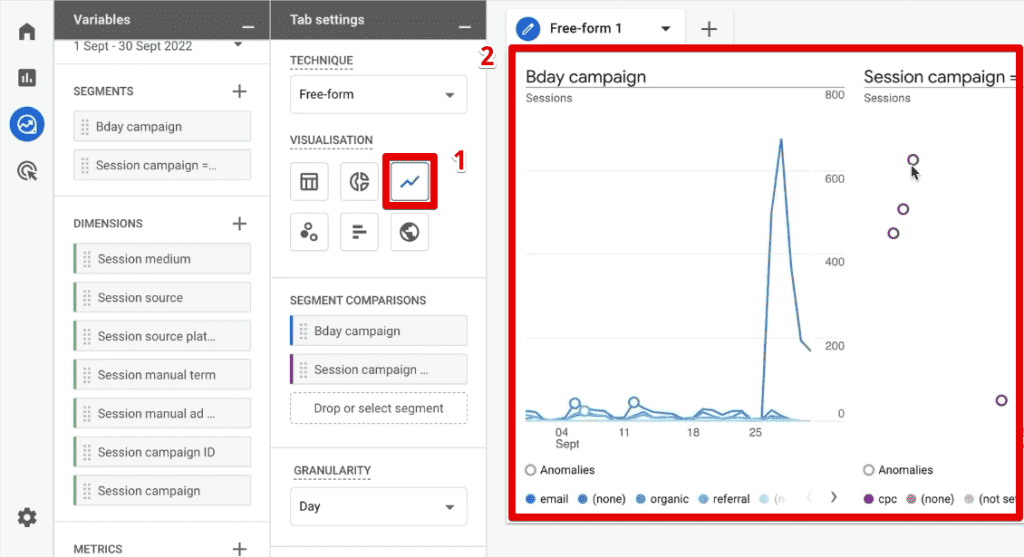Click the Session campaign chart title
Viewport: 1024px width, 557px height.
coord(940,77)
